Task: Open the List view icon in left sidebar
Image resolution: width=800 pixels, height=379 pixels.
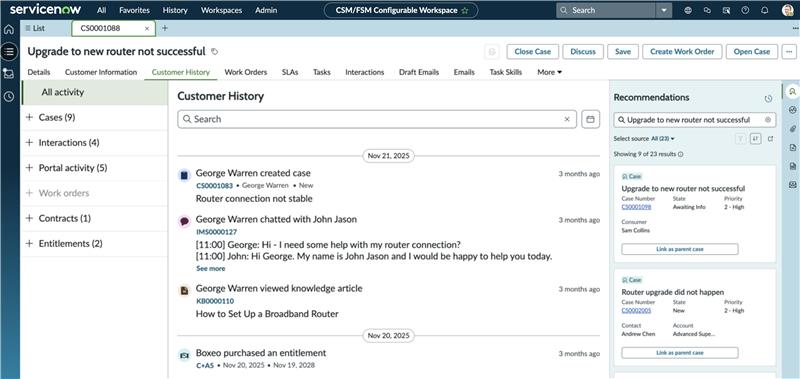Action: tap(9, 51)
